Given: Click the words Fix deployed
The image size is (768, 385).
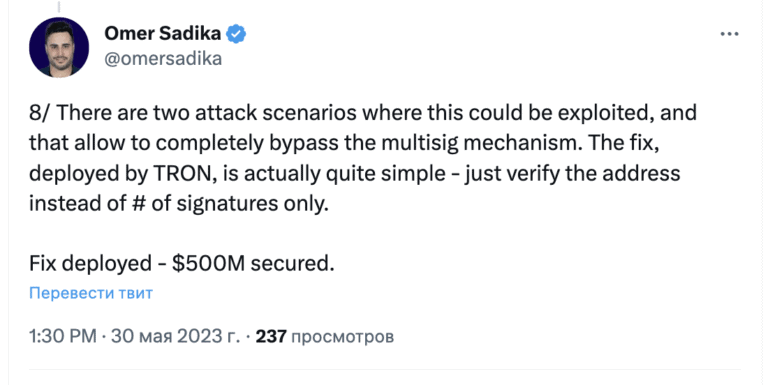Looking at the screenshot, I should pos(91,264).
